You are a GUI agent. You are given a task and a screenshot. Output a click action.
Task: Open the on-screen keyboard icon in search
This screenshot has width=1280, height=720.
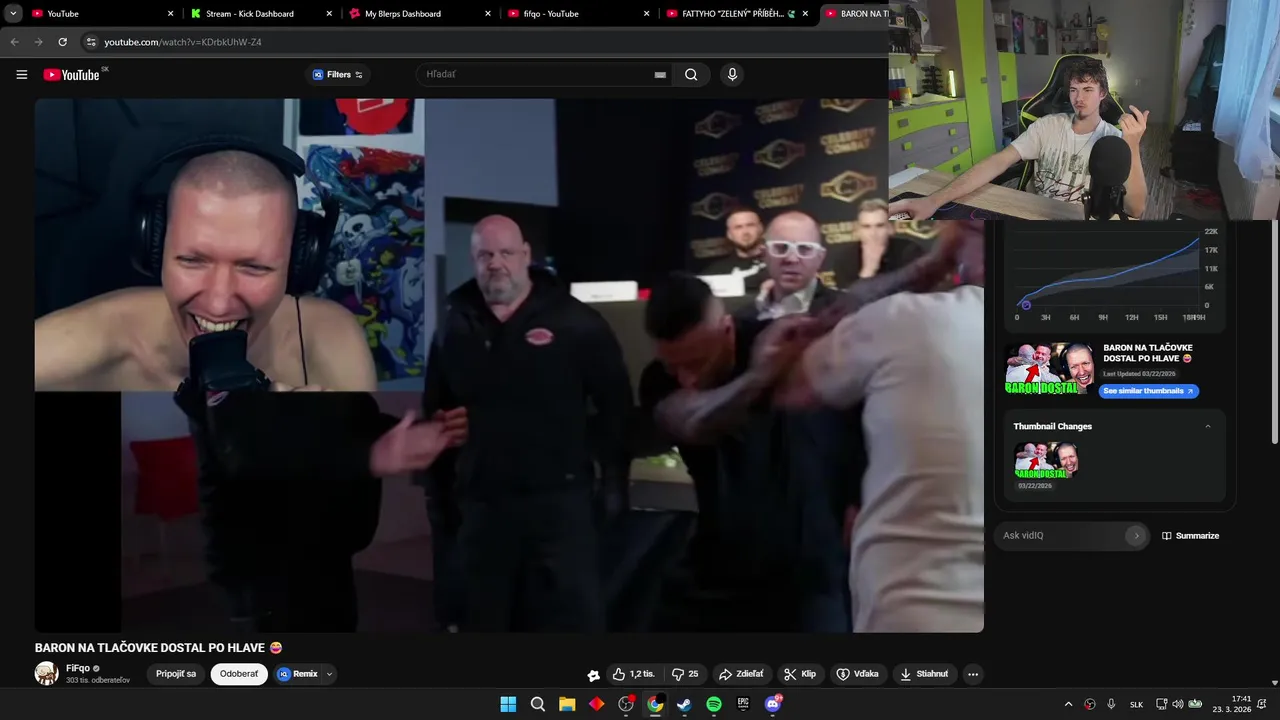[x=660, y=75]
